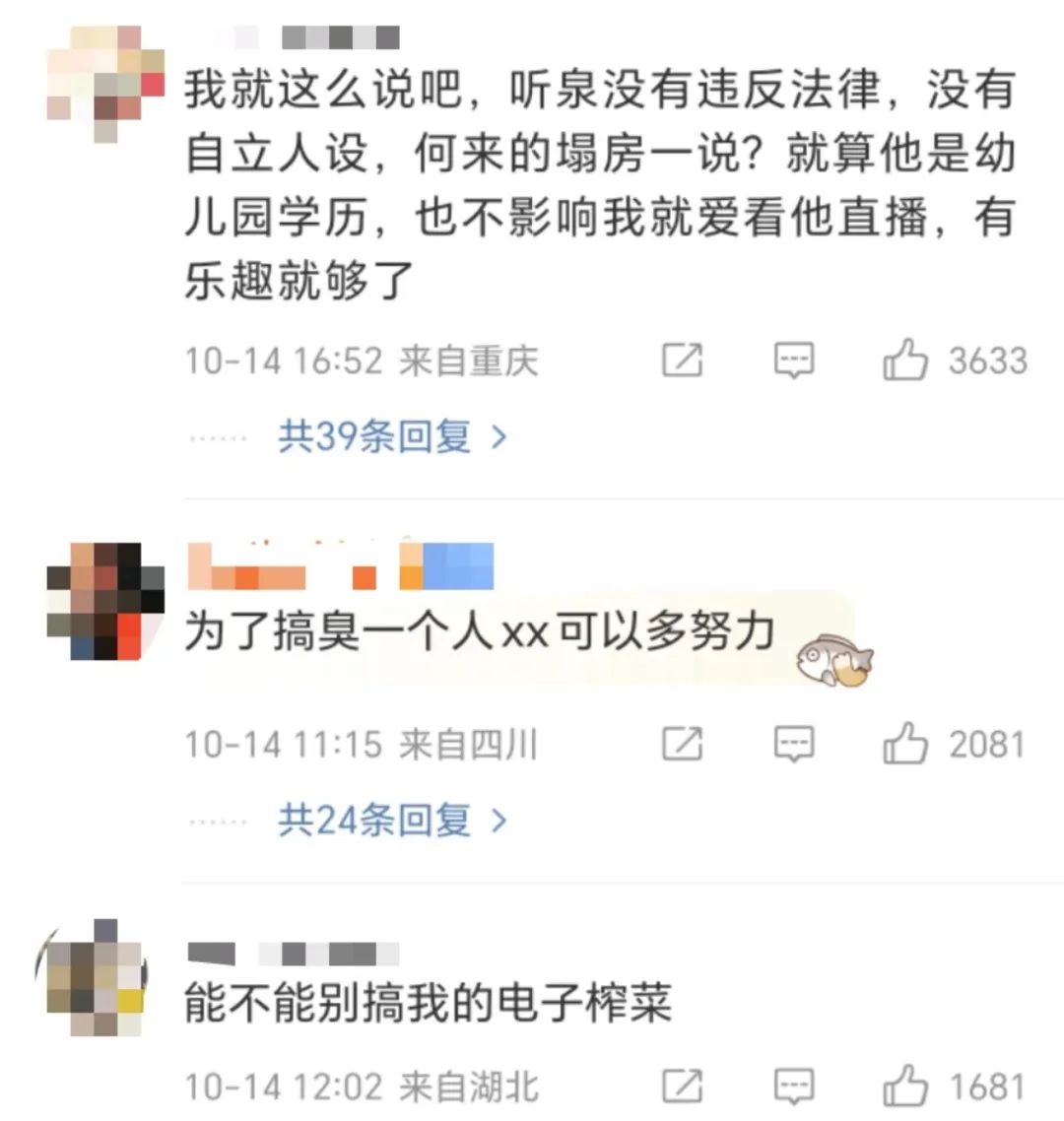
Task: Tap the comment text 能不能别搞我的电子榨菜
Action: point(429,1003)
